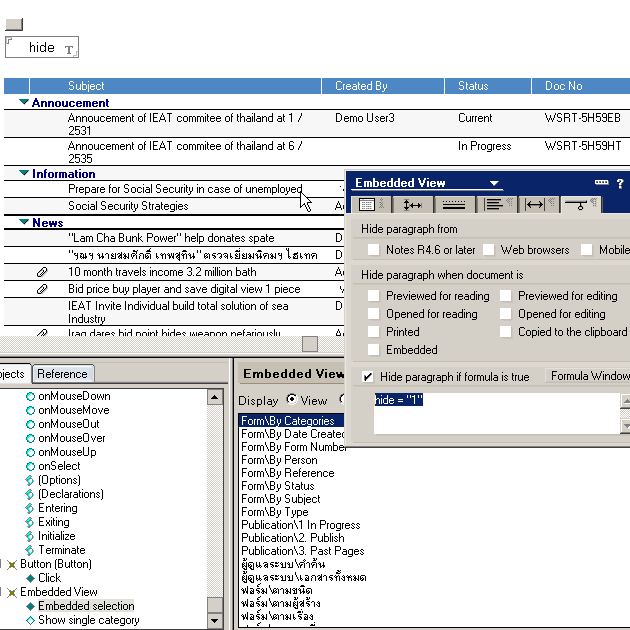Select the onMouseDown event

[74, 396]
